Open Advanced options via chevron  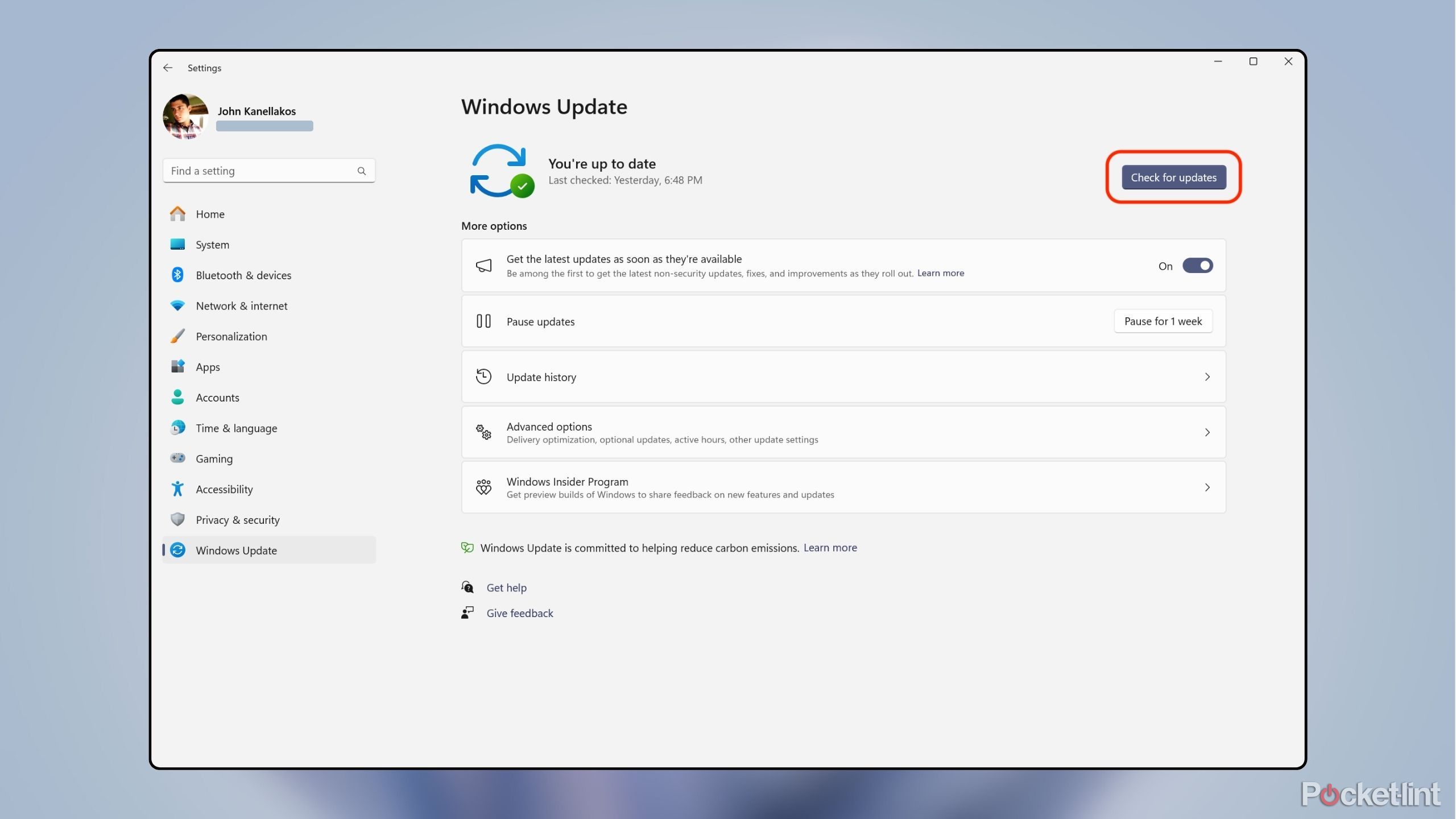pos(1207,432)
